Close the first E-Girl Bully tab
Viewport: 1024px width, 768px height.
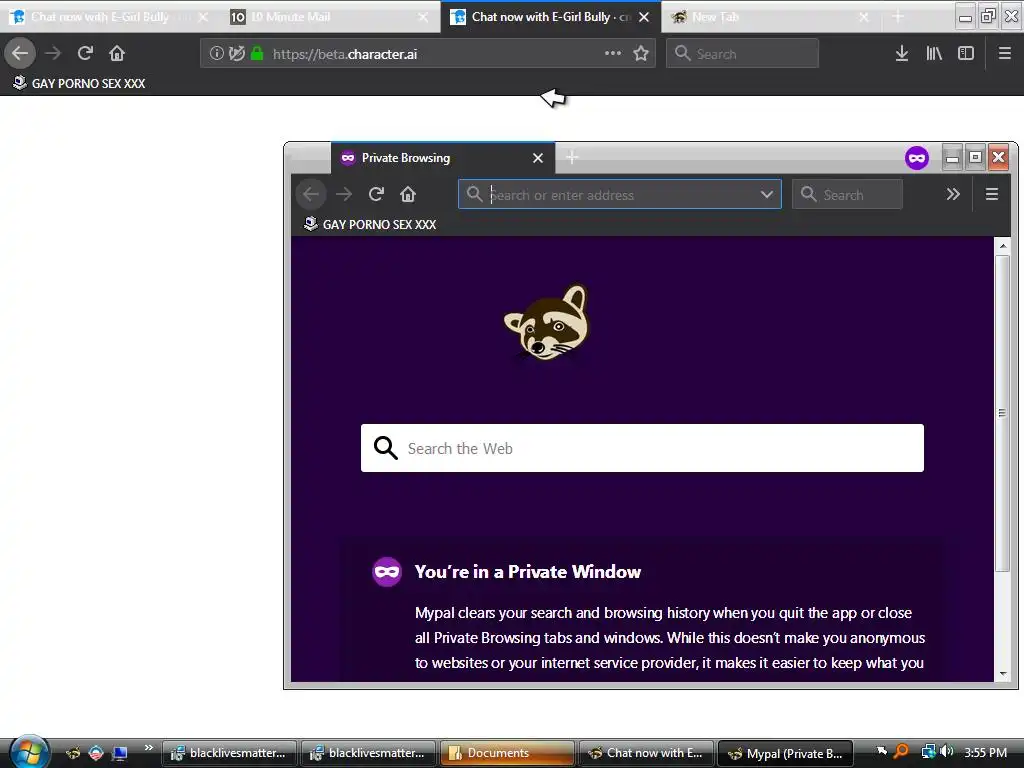click(x=203, y=17)
